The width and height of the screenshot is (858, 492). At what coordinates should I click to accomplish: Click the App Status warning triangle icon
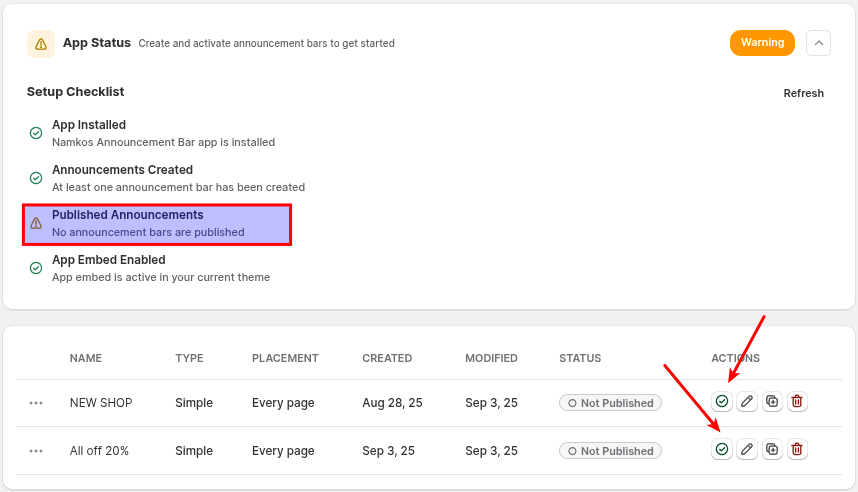click(41, 44)
